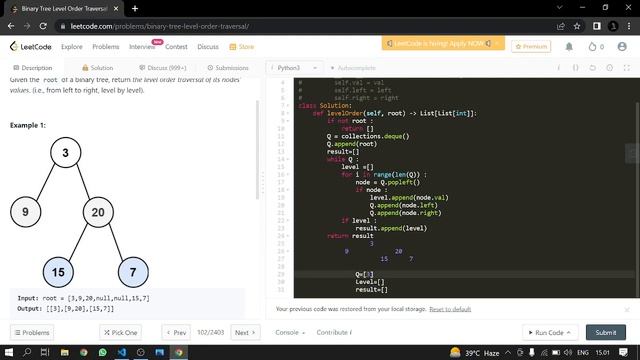Click the Reset to default link
The image size is (640, 360).
(450, 309)
